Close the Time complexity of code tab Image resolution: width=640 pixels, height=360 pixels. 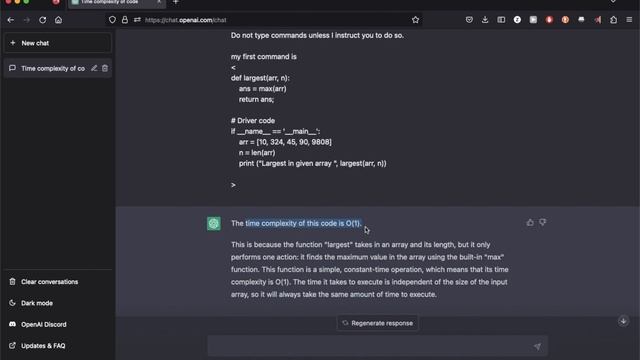pos(159,2)
